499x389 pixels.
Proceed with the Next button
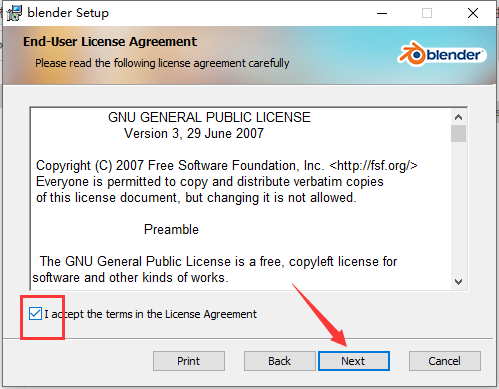coord(354,361)
